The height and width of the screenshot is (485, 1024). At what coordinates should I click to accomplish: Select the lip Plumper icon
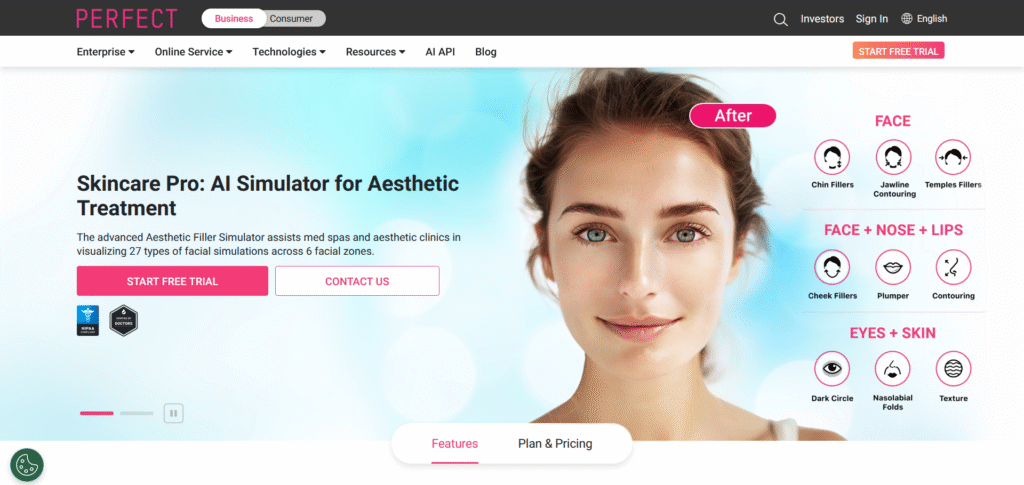point(893,268)
